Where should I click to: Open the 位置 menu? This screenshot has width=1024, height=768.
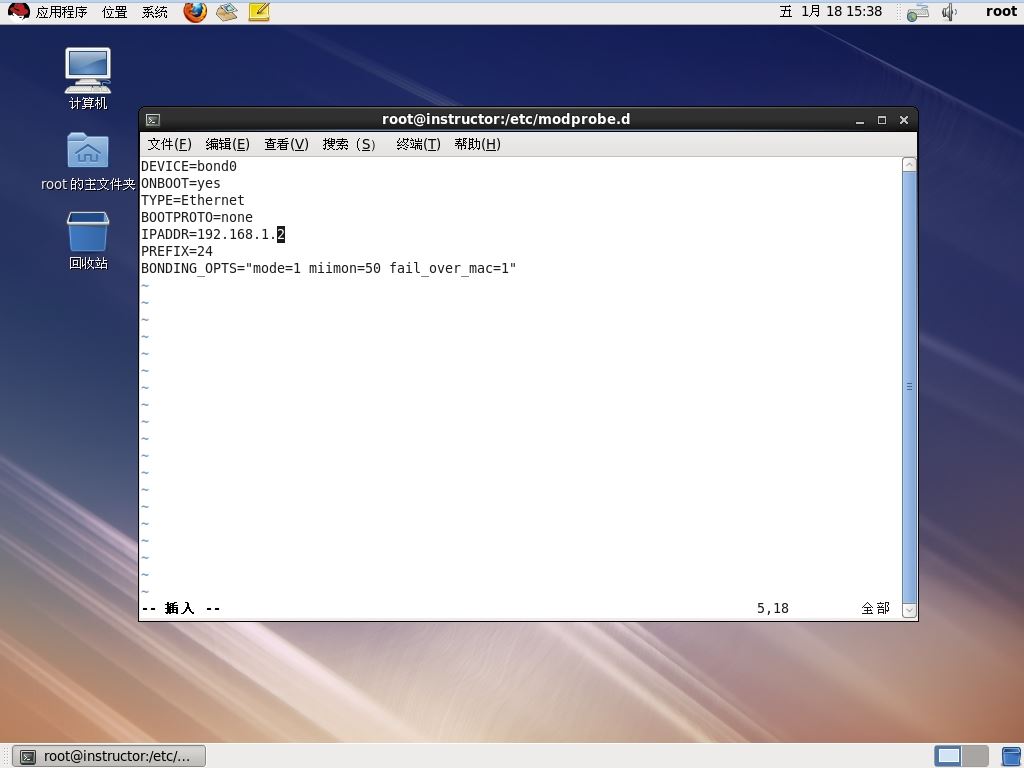tap(115, 12)
